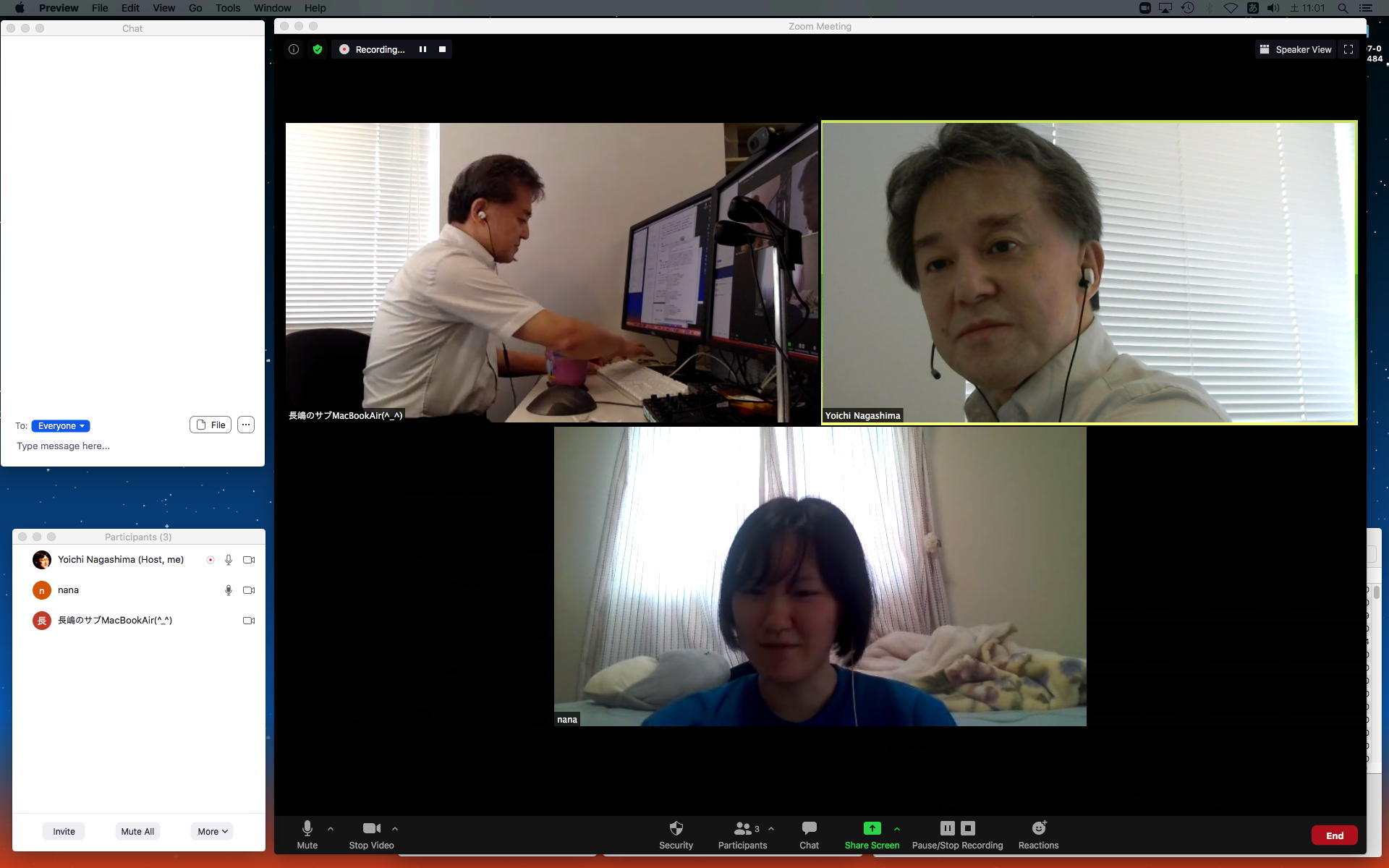Click the green Share Screen icon
This screenshot has width=1389, height=868.
[x=872, y=828]
